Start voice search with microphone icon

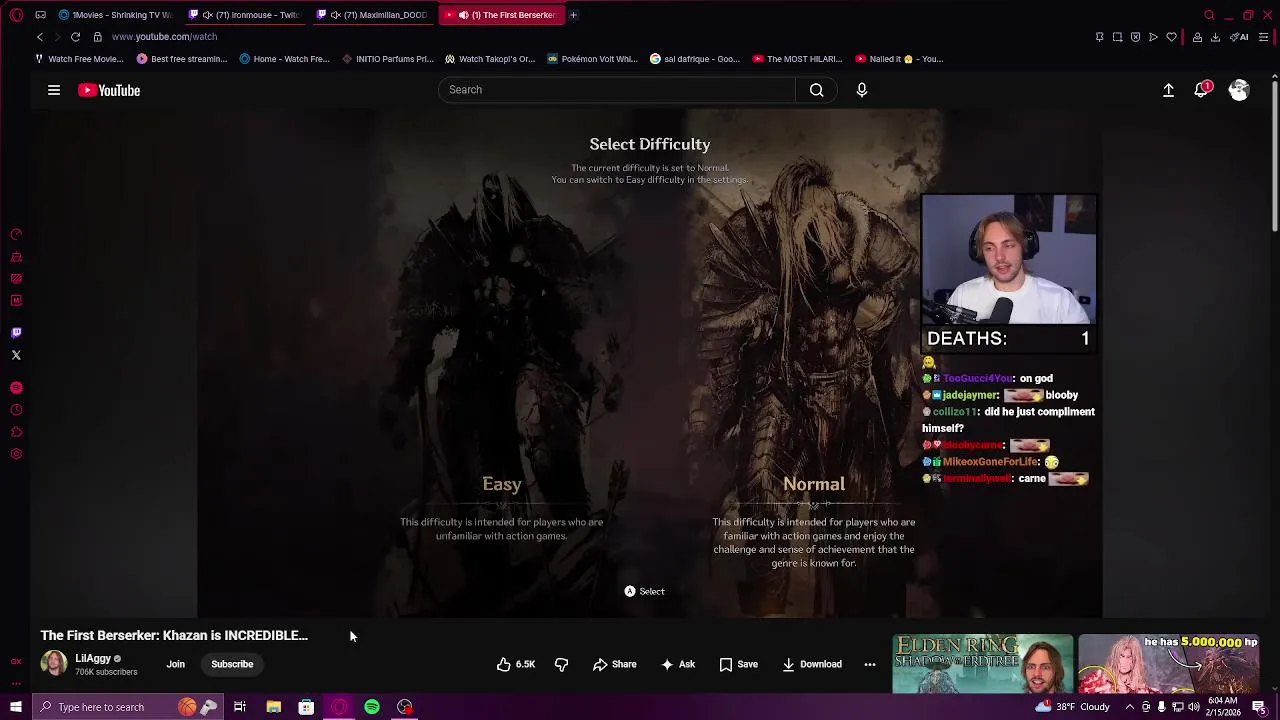click(862, 90)
